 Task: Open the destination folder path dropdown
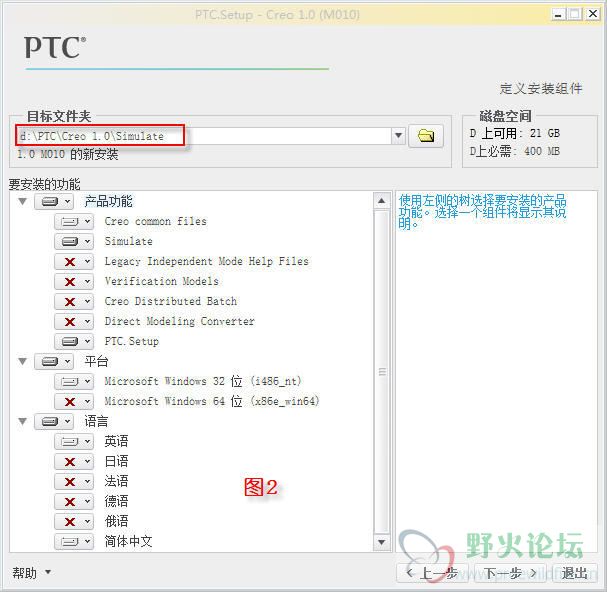398,136
